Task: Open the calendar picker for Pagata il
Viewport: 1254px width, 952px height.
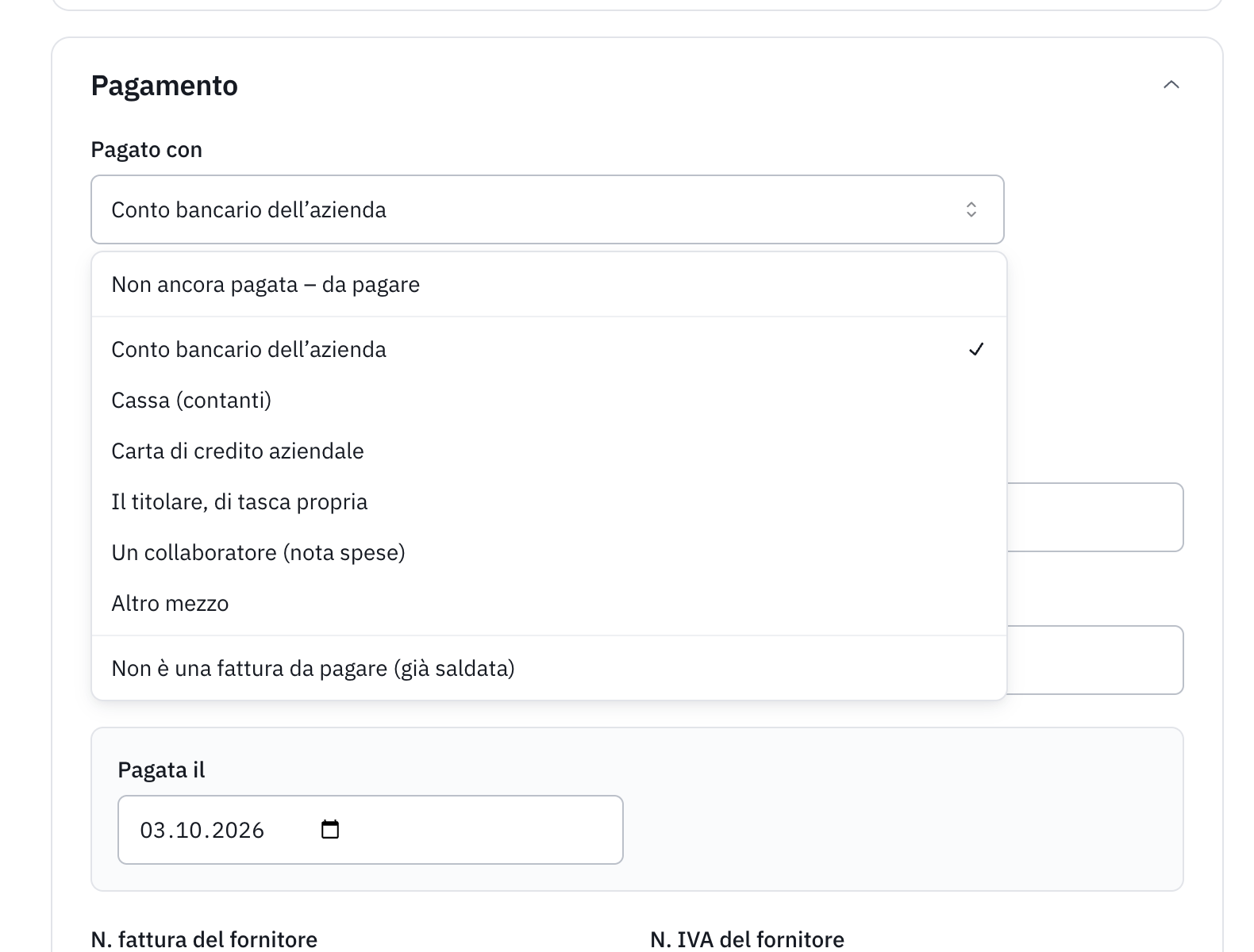Action: click(330, 830)
